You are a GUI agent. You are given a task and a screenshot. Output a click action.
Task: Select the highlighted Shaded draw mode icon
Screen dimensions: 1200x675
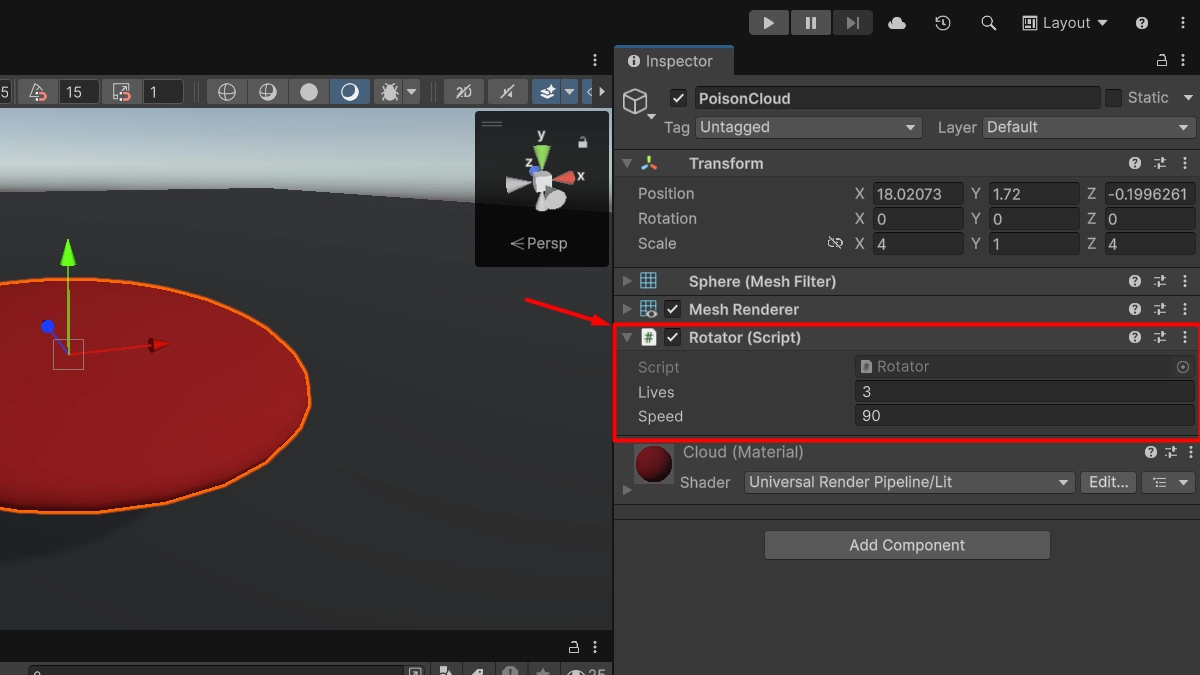coord(350,92)
